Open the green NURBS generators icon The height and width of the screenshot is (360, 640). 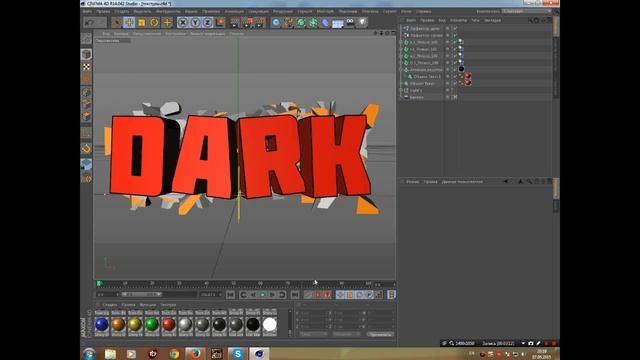301,22
